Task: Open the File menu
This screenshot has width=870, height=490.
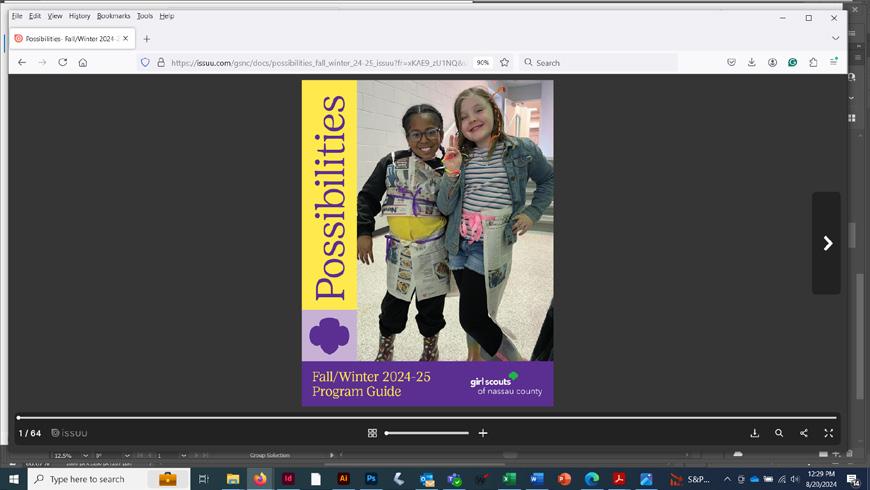Action: pos(17,16)
